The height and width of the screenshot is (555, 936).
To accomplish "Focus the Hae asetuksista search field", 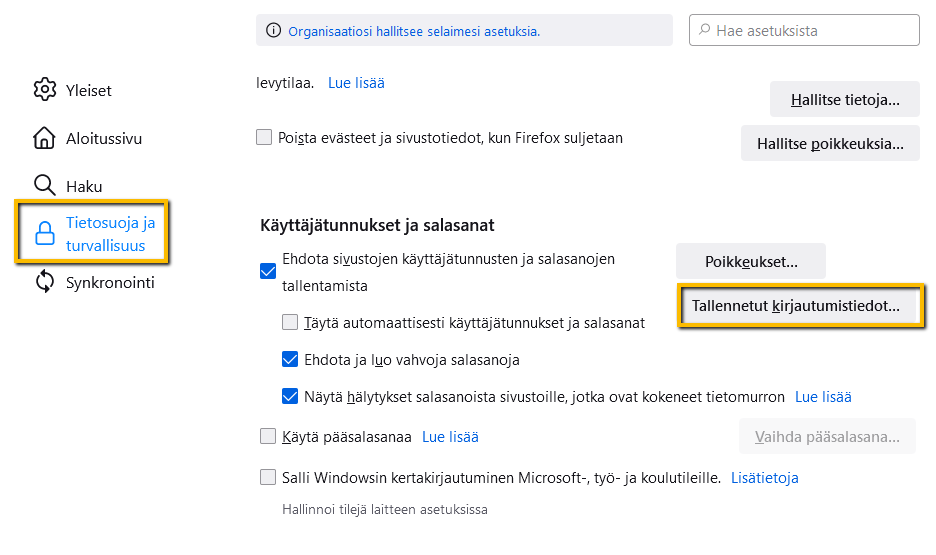I will tap(812, 31).
